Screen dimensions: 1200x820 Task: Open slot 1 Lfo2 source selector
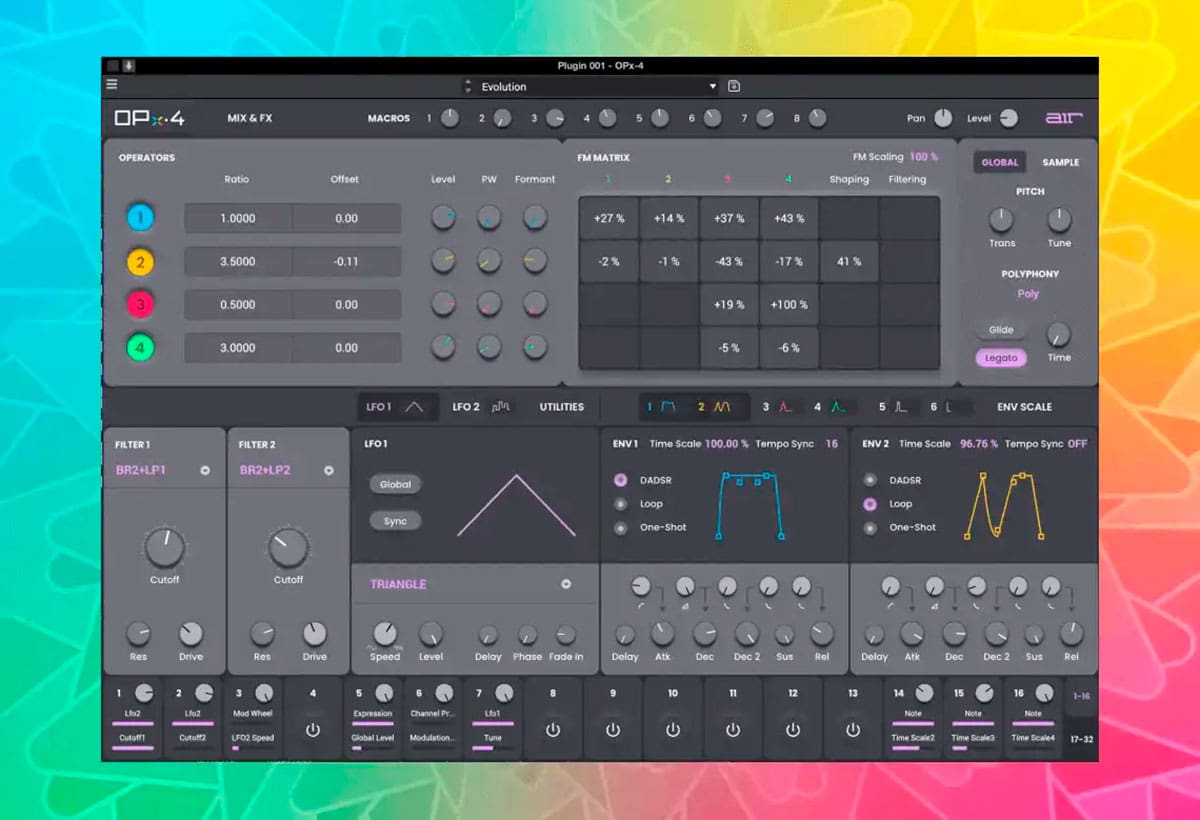pos(133,714)
